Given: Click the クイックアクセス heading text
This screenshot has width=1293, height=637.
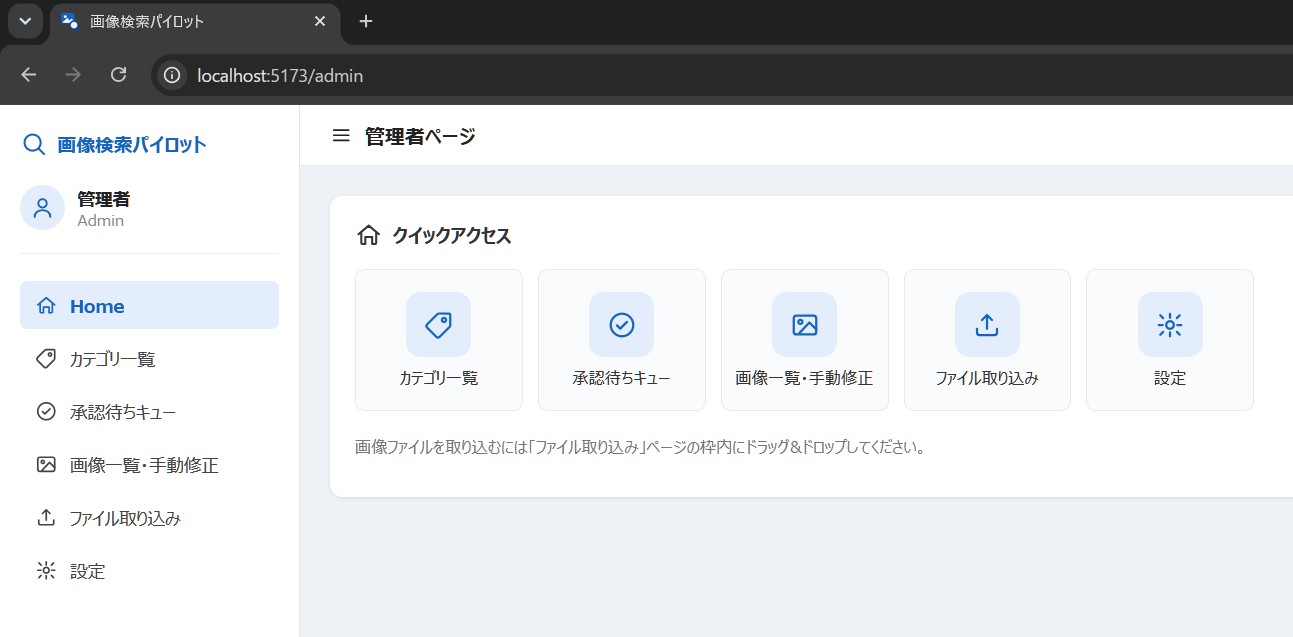Looking at the screenshot, I should (x=452, y=236).
